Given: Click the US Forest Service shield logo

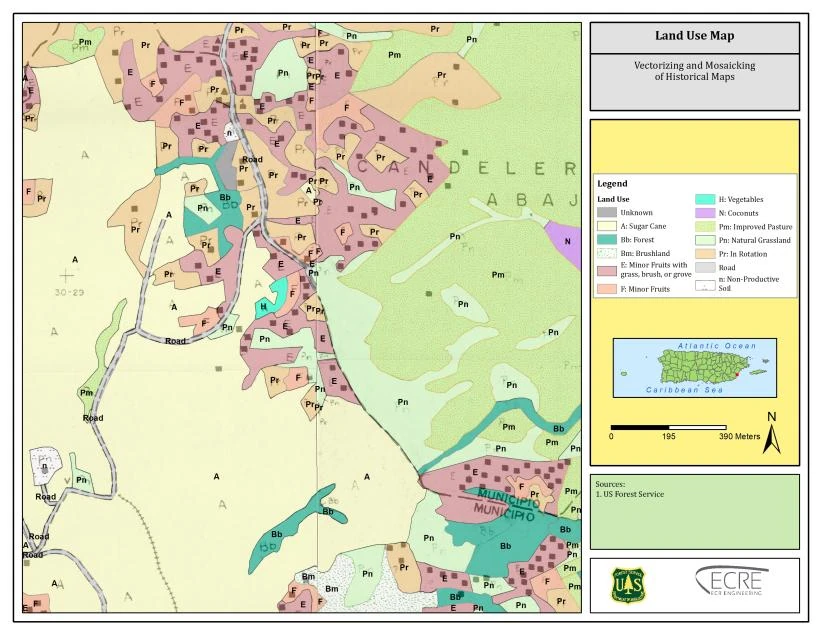Looking at the screenshot, I should (x=630, y=585).
